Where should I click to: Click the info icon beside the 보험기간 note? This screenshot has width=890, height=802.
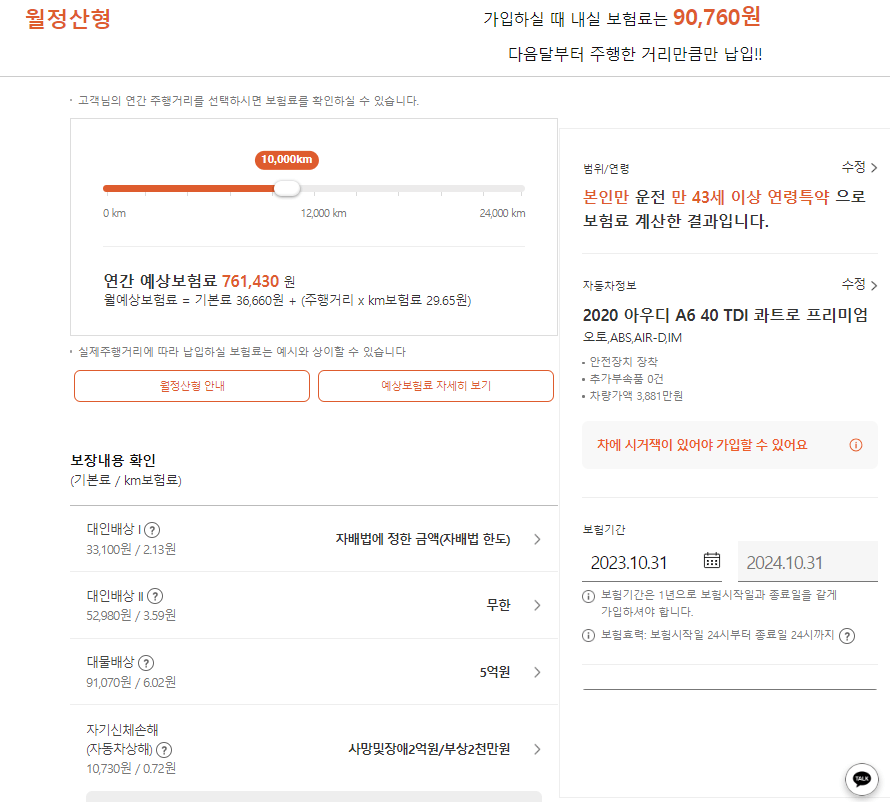(x=586, y=596)
